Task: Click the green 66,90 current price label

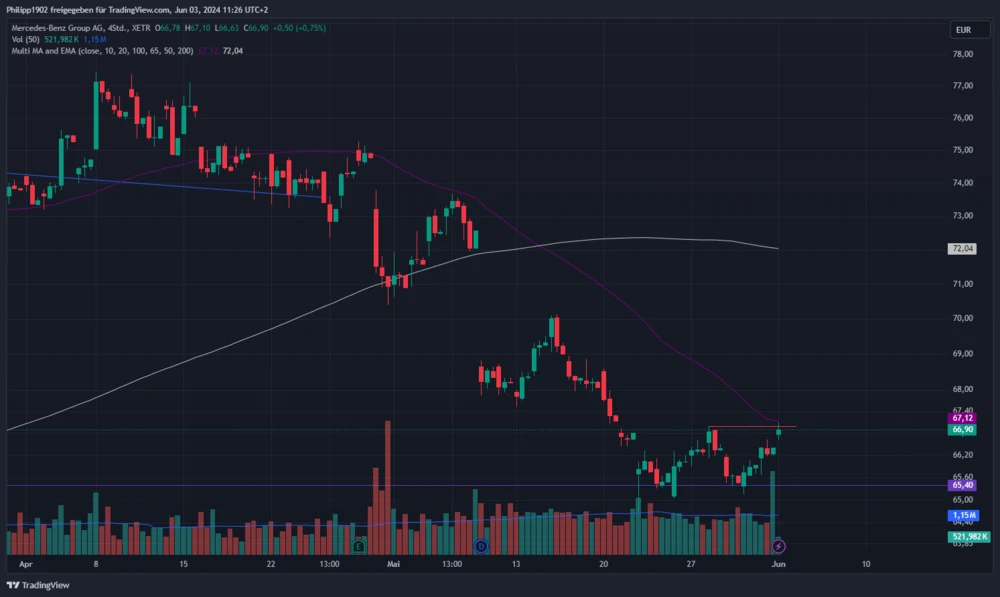Action: point(963,430)
